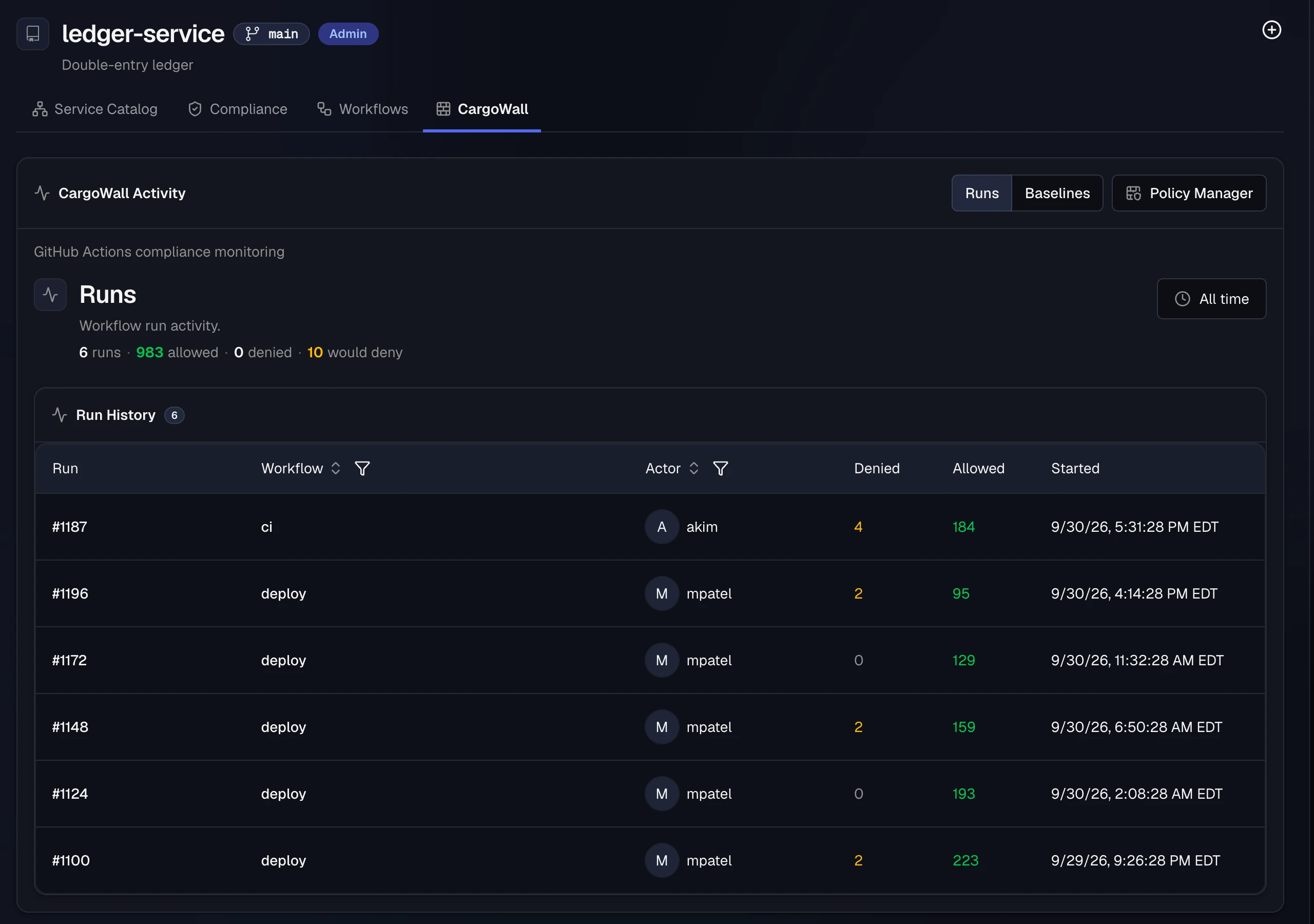Open the Workflows tab

click(363, 109)
